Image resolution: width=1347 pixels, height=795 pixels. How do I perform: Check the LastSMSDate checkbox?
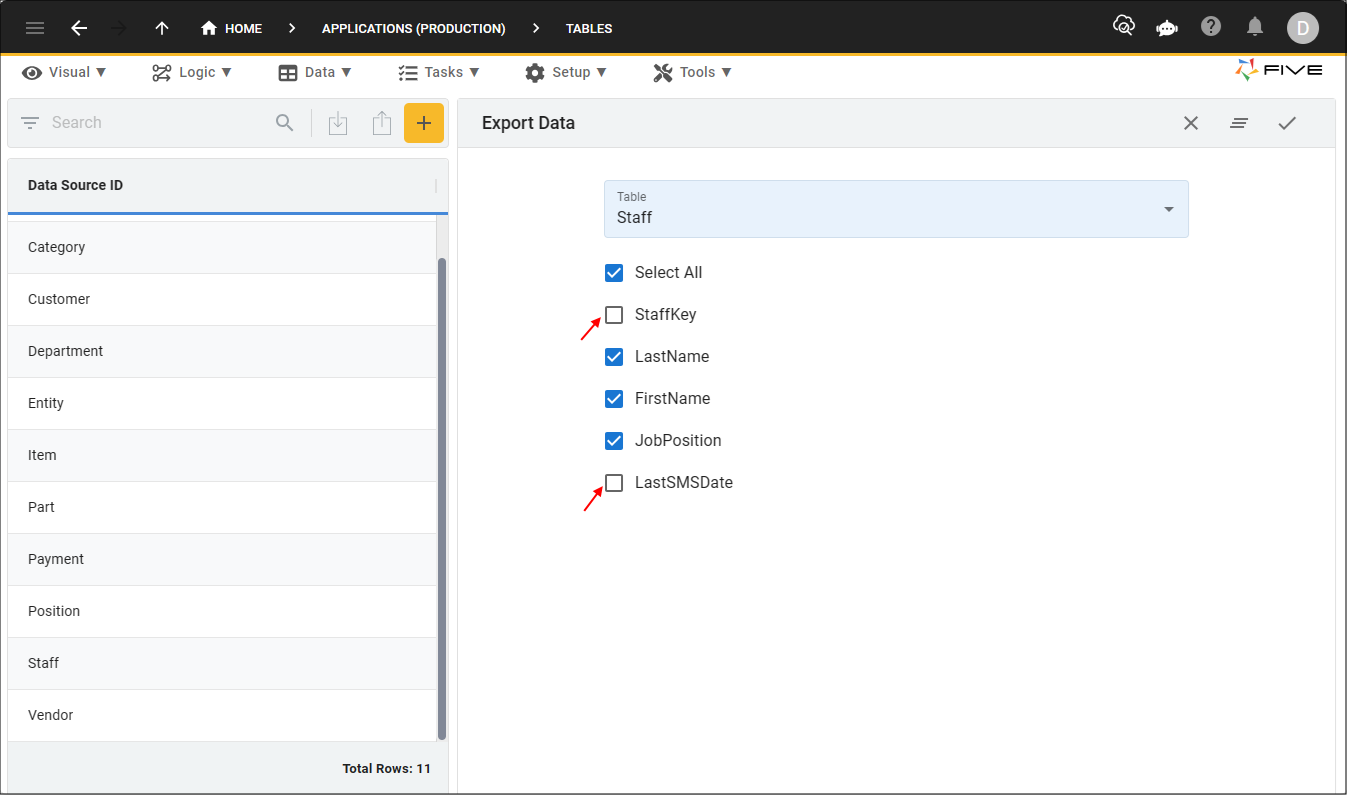614,483
